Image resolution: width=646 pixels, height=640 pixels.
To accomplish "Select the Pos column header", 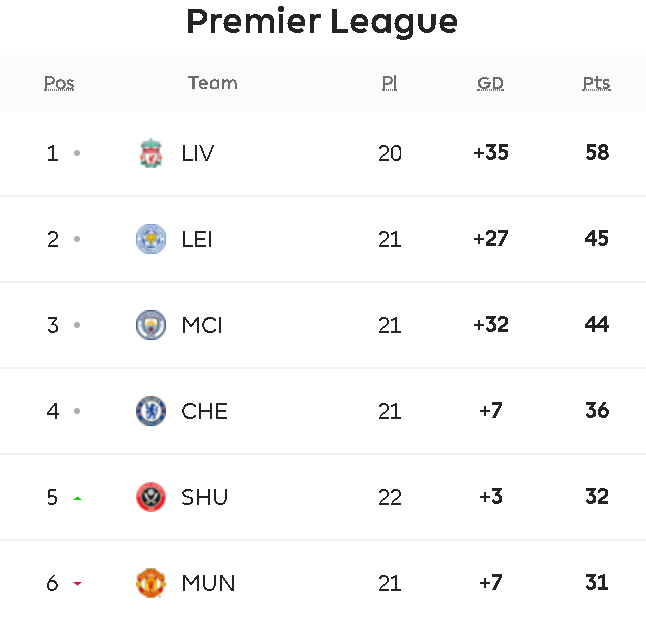I will [x=59, y=83].
